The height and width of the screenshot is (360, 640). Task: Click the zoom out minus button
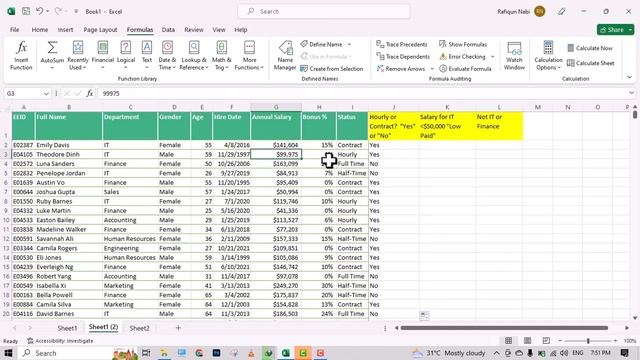click(560, 340)
